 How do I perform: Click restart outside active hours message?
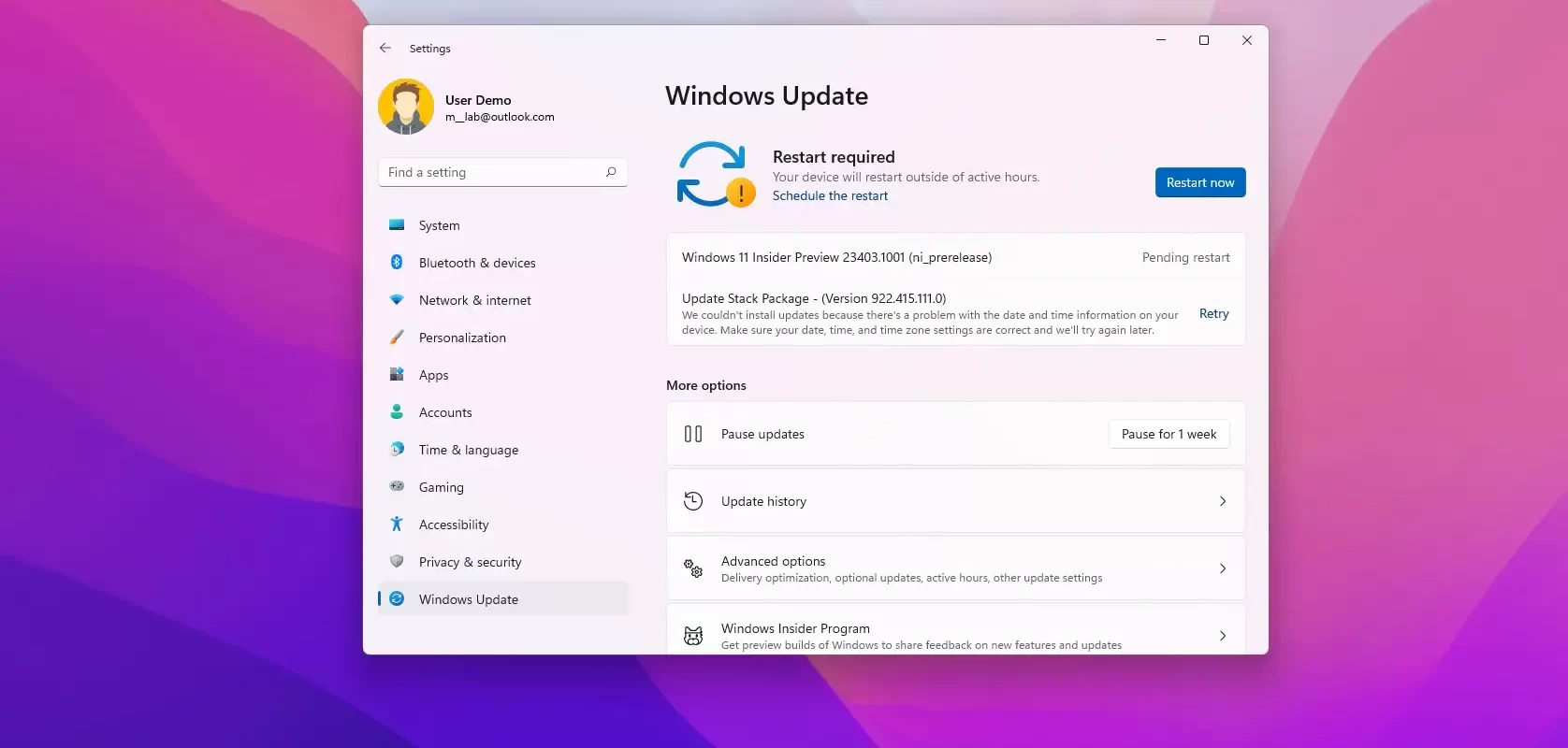point(906,177)
